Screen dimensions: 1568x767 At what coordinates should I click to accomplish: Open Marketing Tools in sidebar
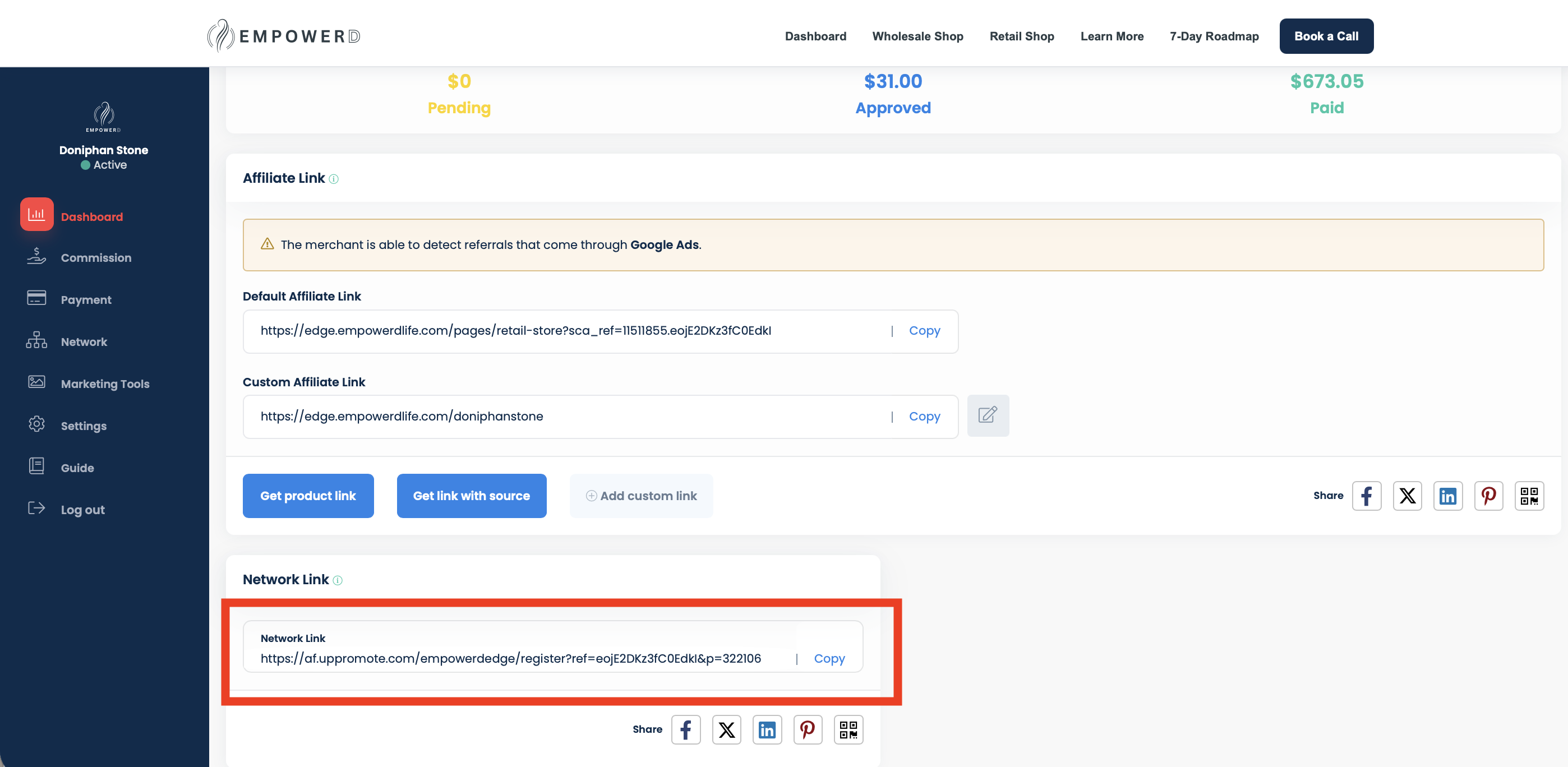point(105,383)
